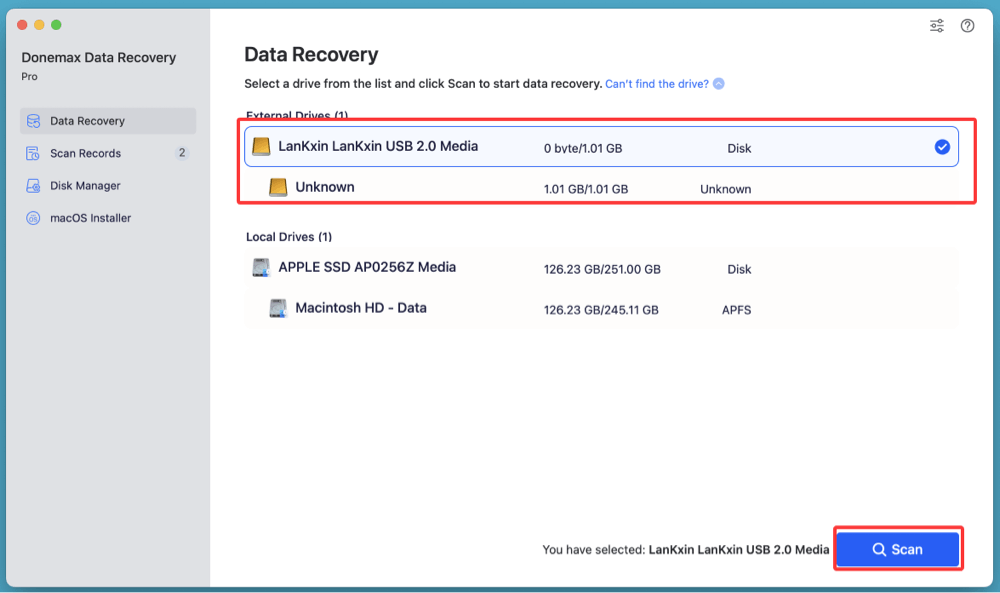Click the USB drive folder icon
This screenshot has width=1000, height=593.
click(x=263, y=146)
